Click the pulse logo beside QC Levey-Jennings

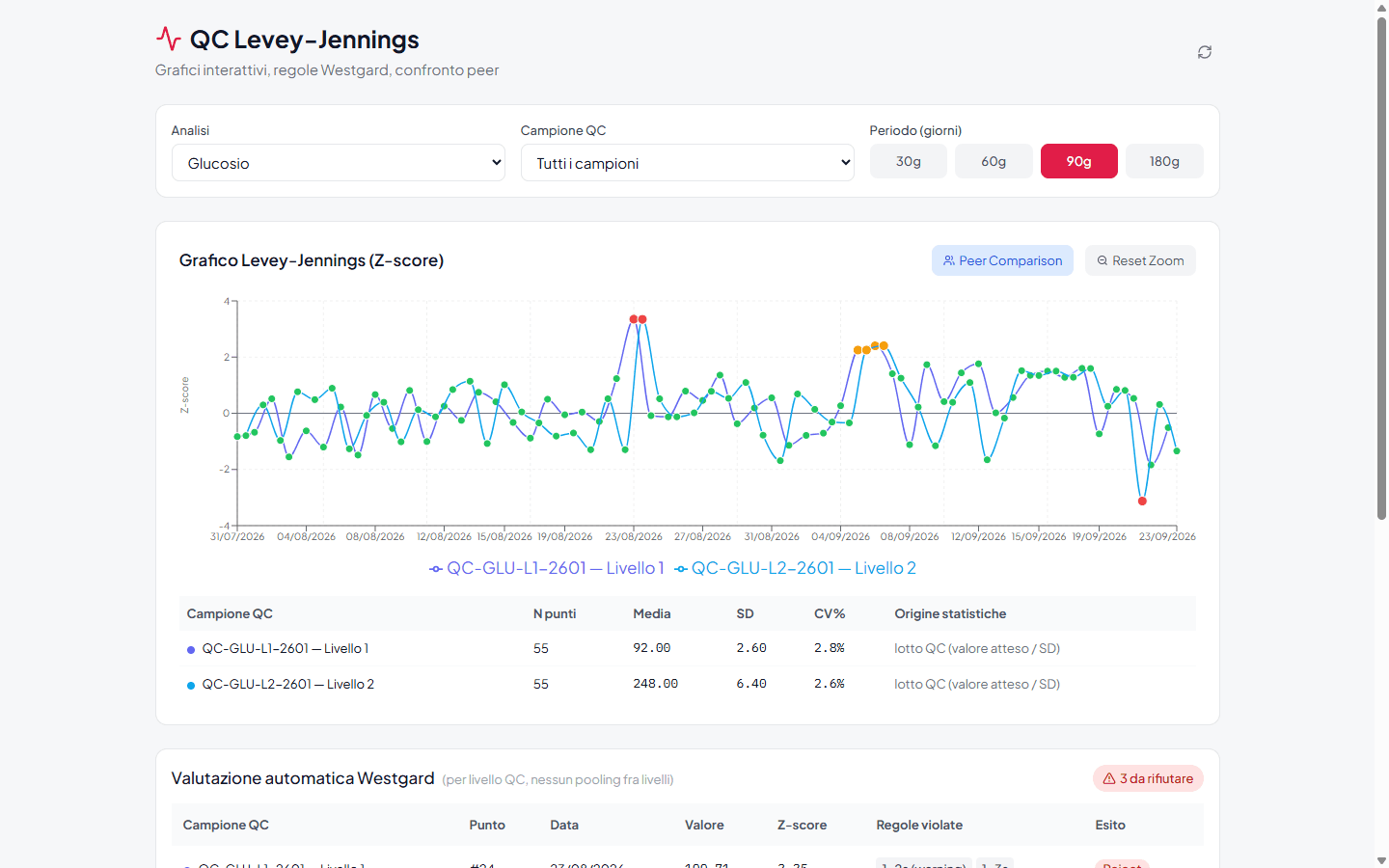click(x=169, y=39)
